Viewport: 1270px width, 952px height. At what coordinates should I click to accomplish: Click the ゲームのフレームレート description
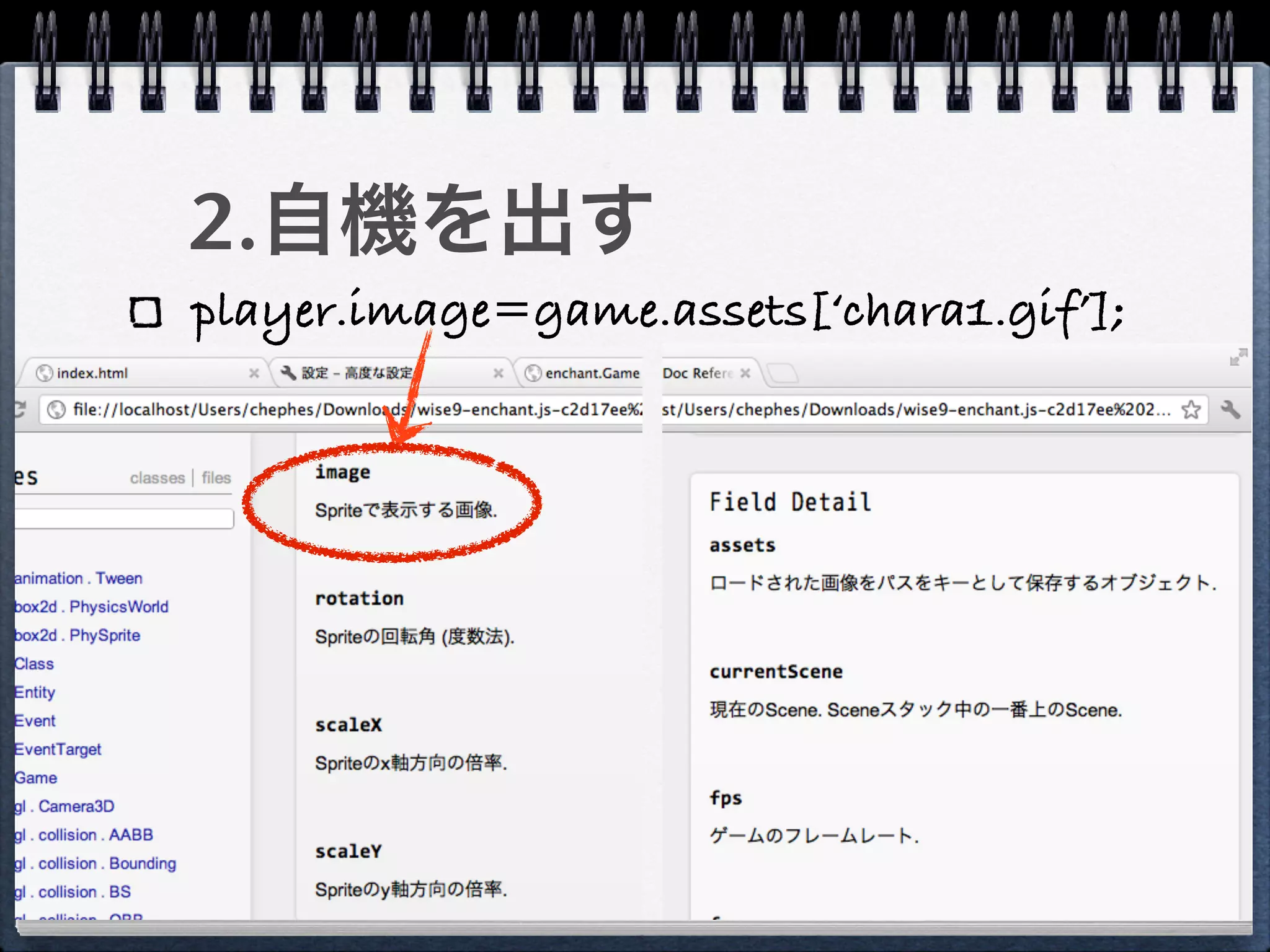point(814,835)
